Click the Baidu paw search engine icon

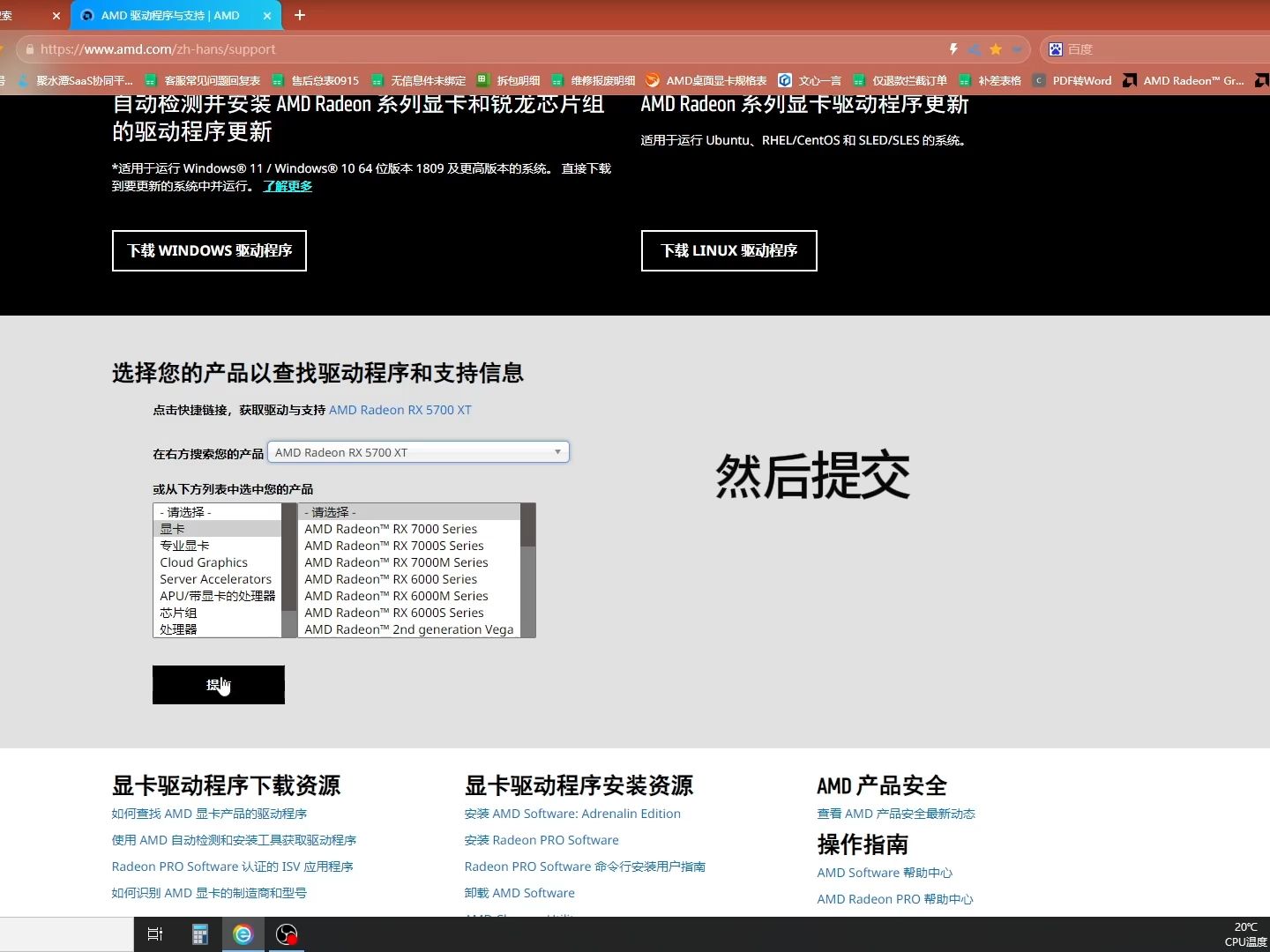pyautogui.click(x=1056, y=49)
